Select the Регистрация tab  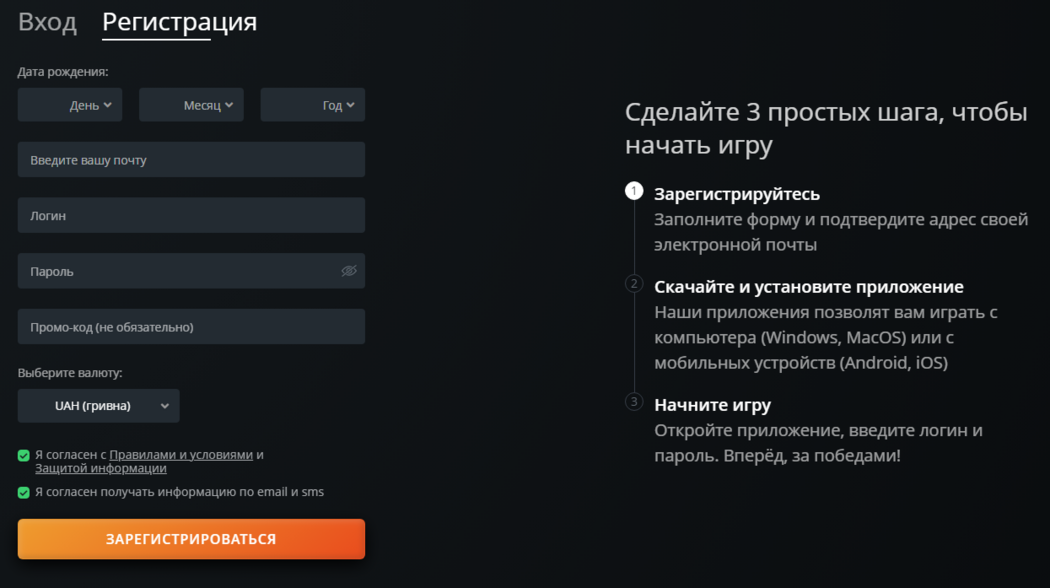click(x=178, y=21)
